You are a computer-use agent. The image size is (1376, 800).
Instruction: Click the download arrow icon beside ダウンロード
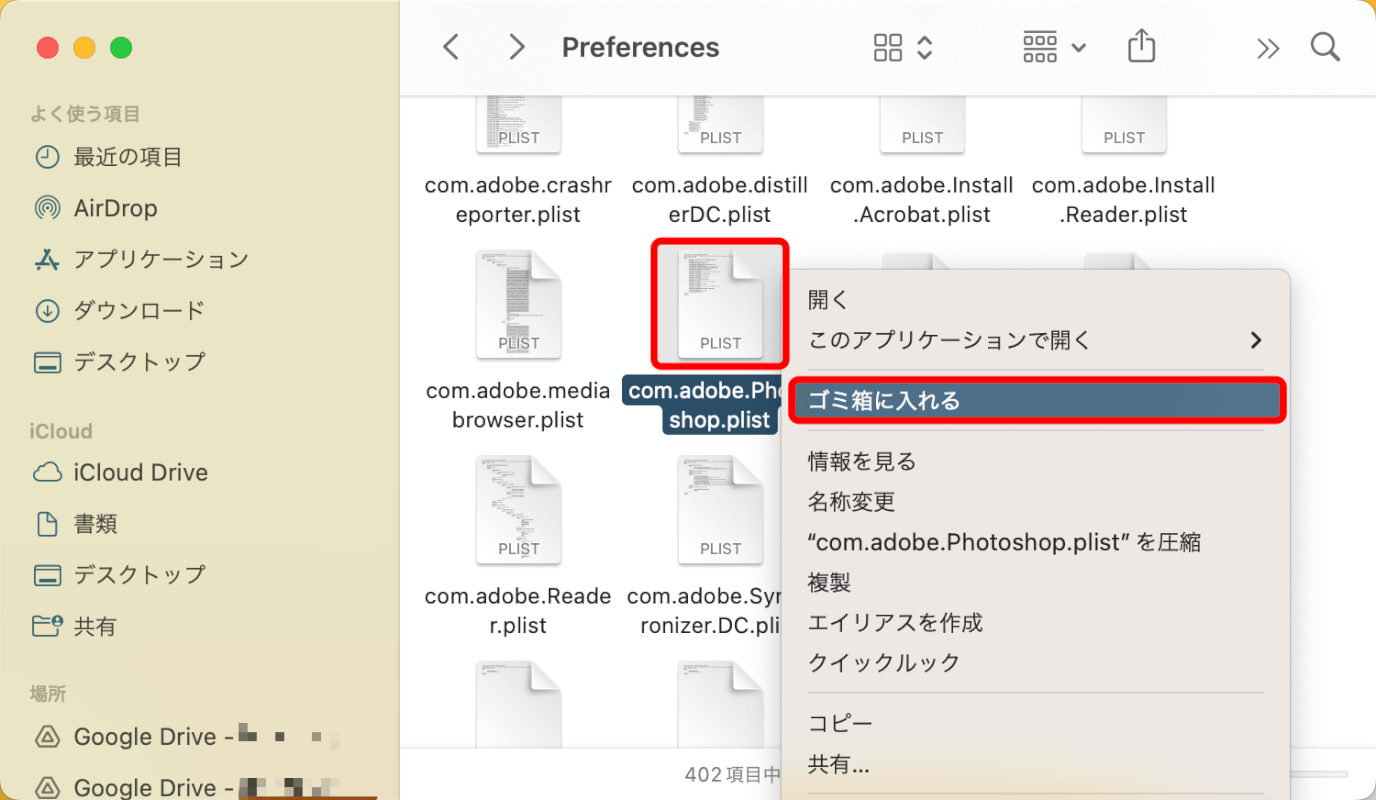pyautogui.click(x=47, y=310)
